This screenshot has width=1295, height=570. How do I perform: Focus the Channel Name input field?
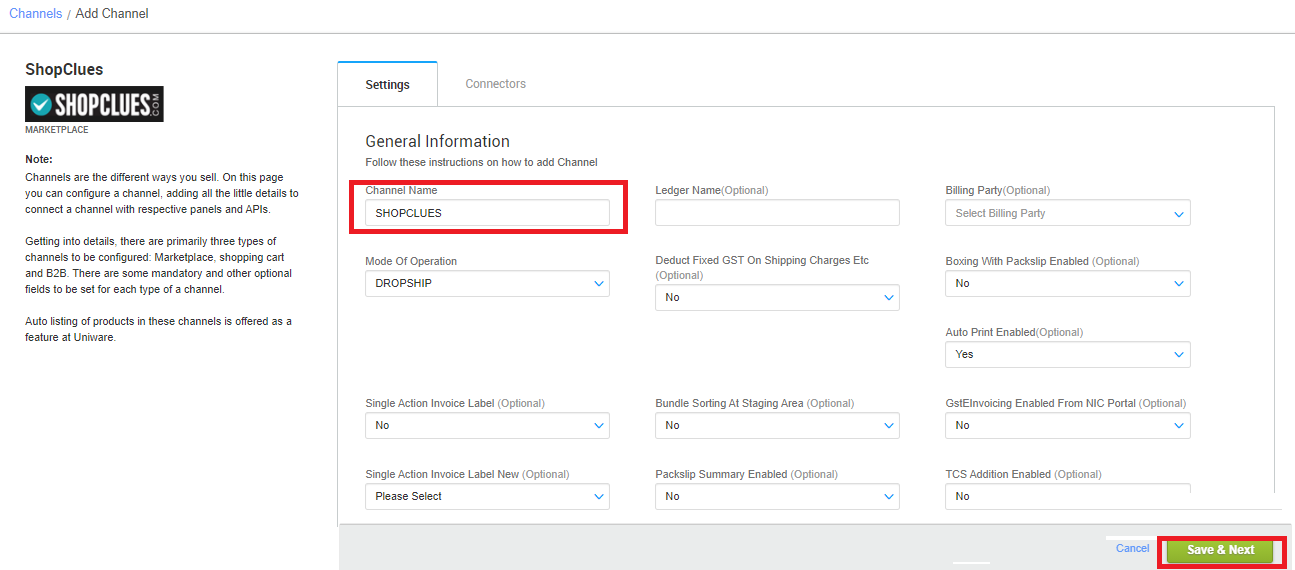pyautogui.click(x=487, y=213)
